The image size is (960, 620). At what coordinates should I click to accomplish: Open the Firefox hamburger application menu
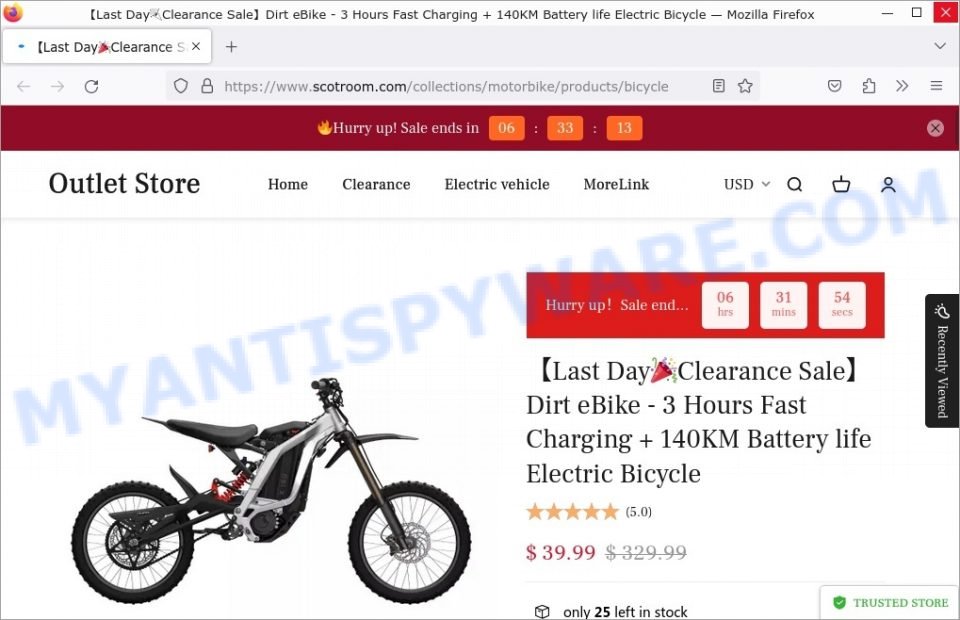click(936, 86)
